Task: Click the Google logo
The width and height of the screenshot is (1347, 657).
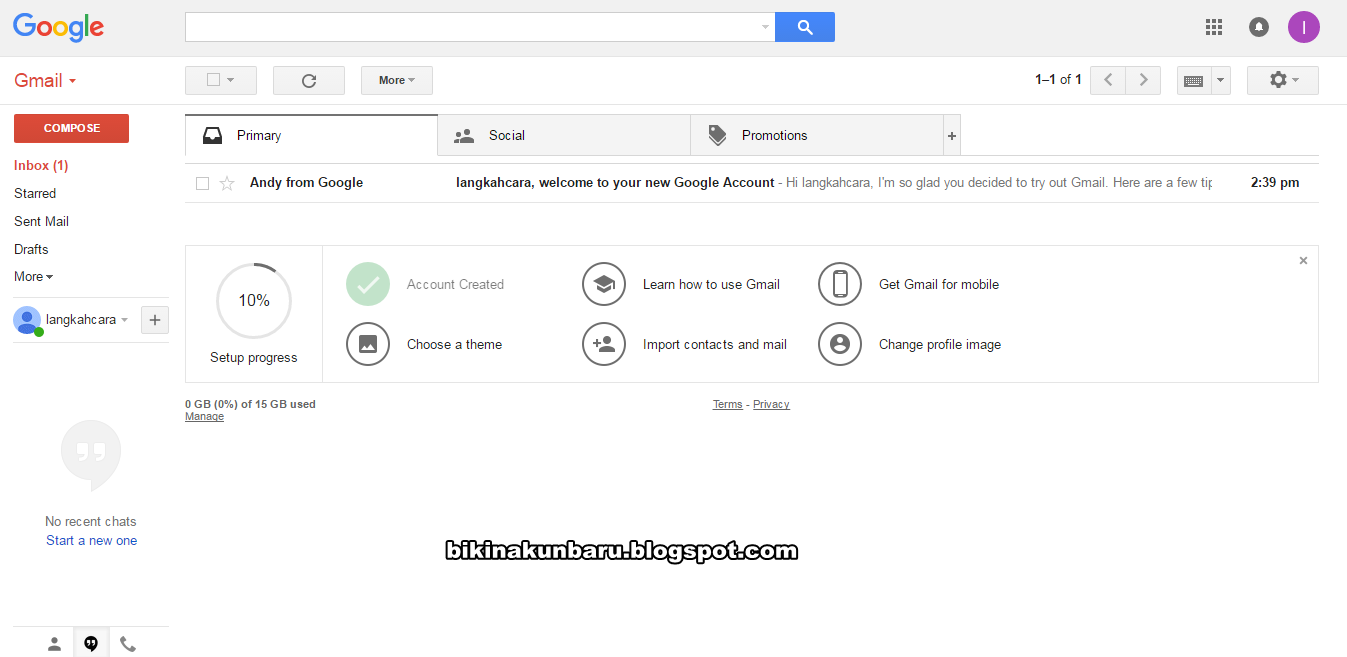Action: click(59, 27)
